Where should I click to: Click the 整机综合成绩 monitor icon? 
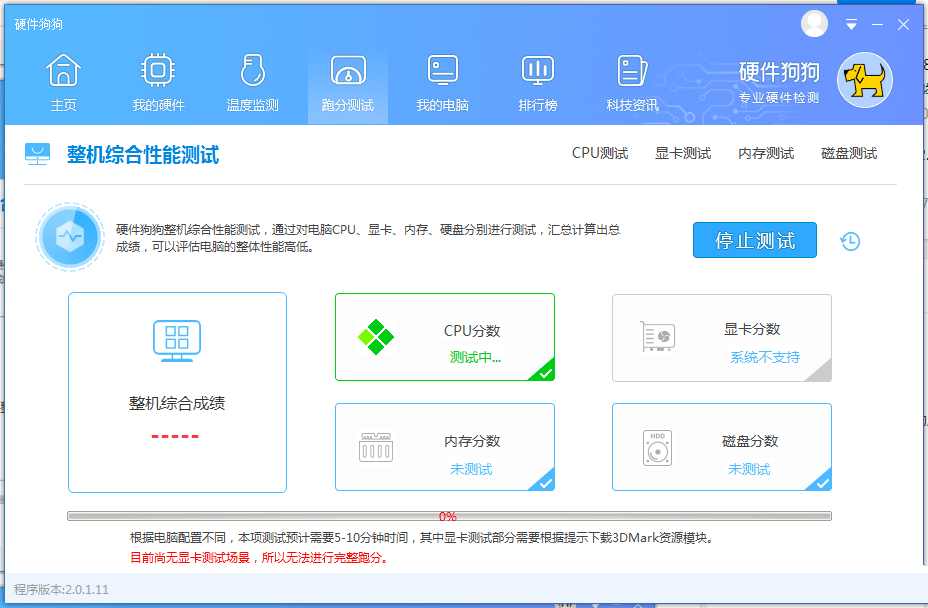click(x=177, y=340)
